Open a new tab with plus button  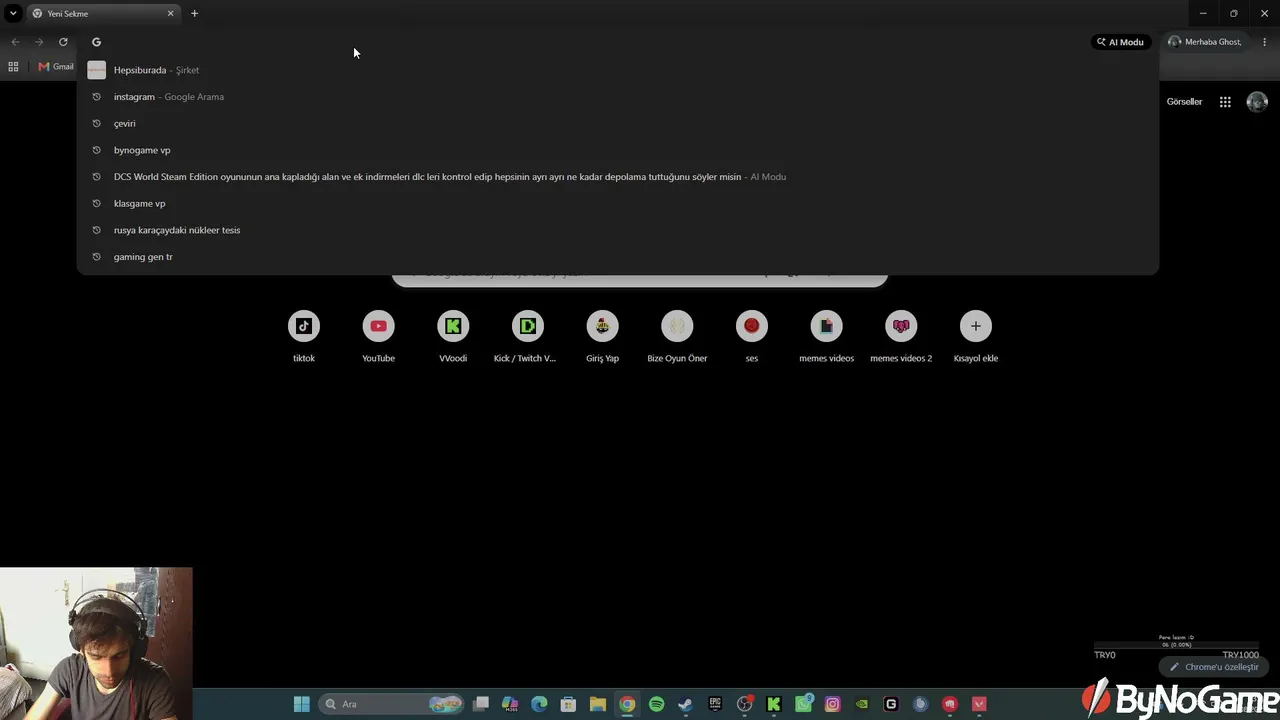click(x=194, y=14)
